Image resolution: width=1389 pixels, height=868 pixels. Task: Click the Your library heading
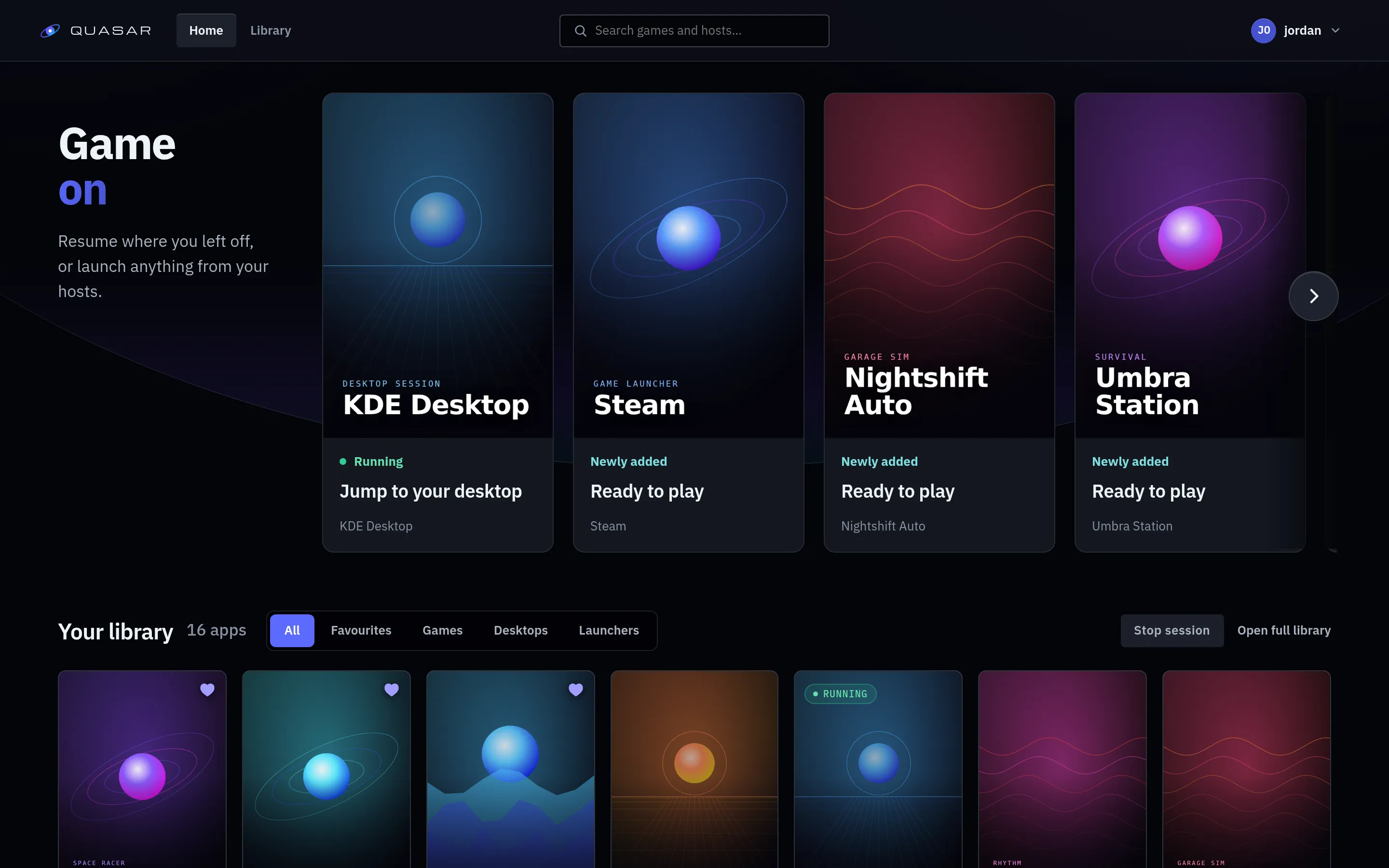click(x=115, y=632)
